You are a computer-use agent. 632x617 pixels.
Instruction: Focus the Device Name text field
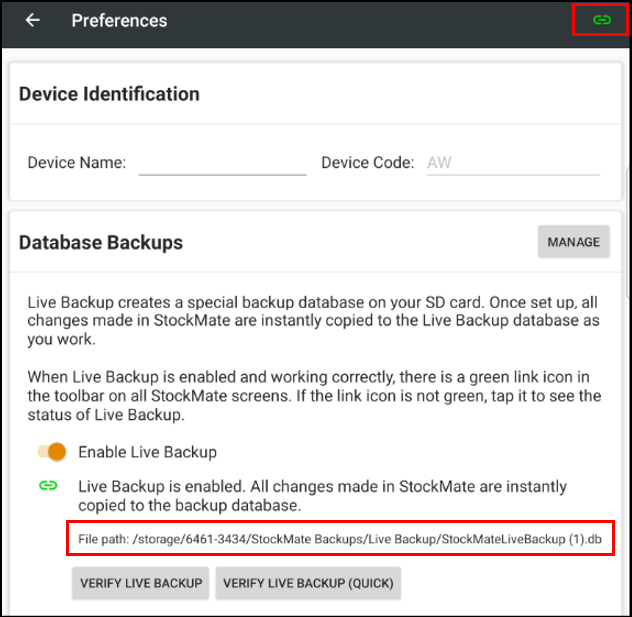[x=222, y=162]
